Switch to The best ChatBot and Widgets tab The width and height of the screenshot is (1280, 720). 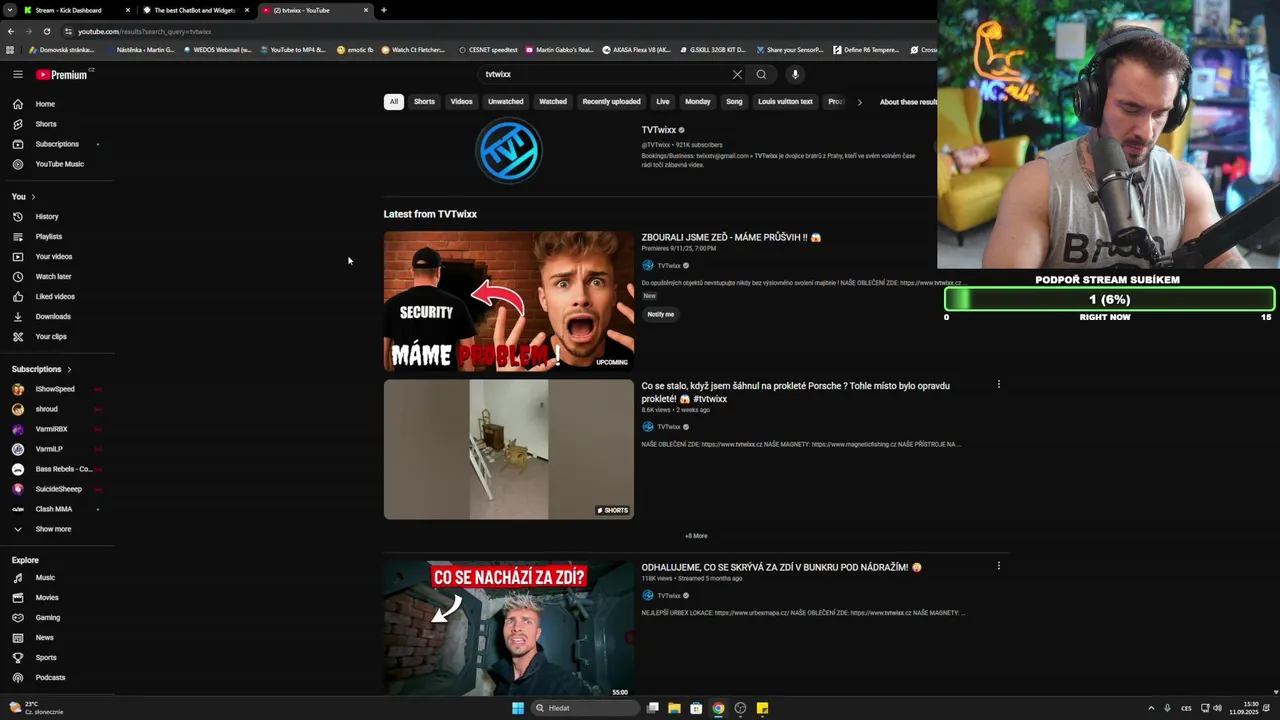(195, 10)
